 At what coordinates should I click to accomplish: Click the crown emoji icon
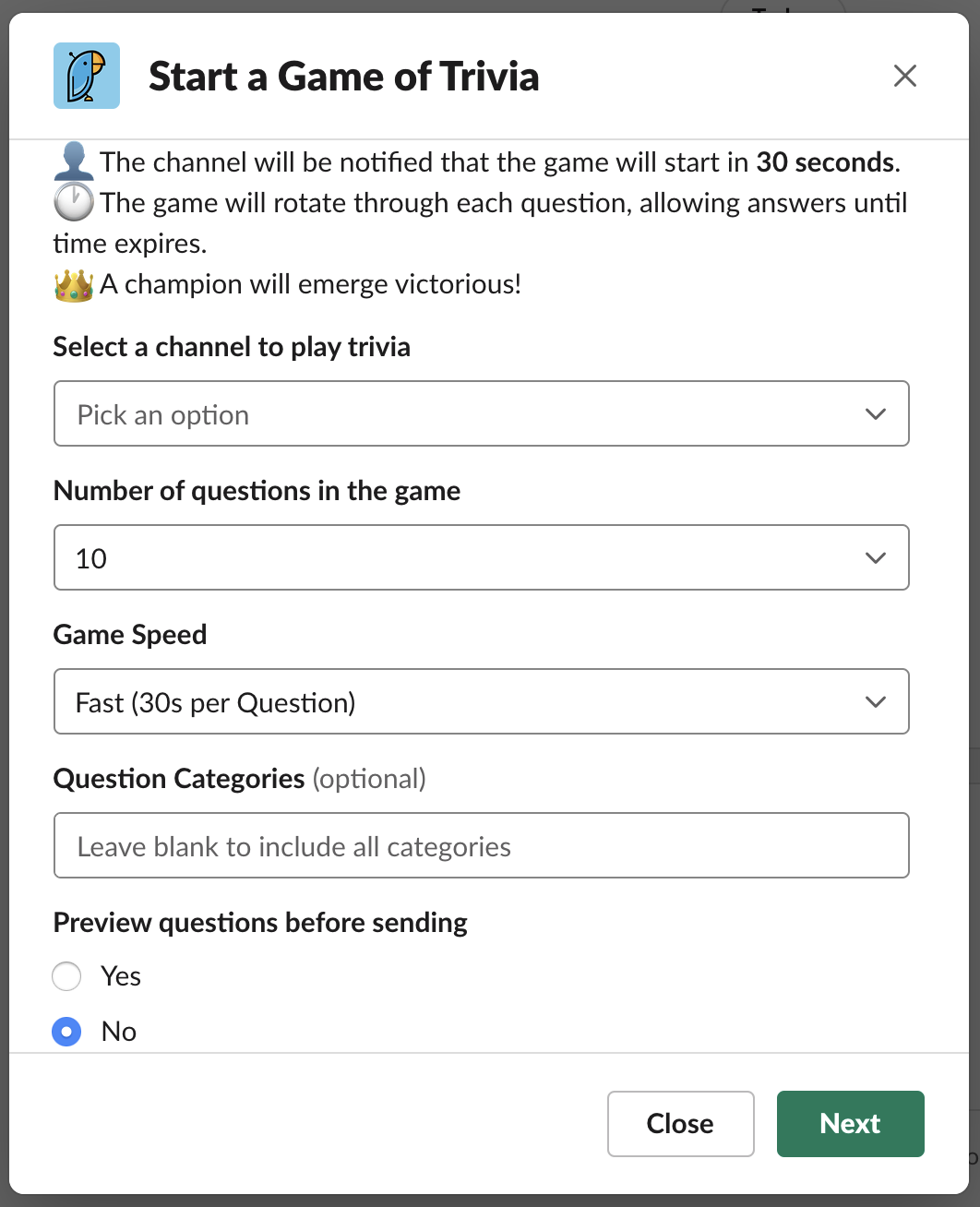[x=74, y=284]
